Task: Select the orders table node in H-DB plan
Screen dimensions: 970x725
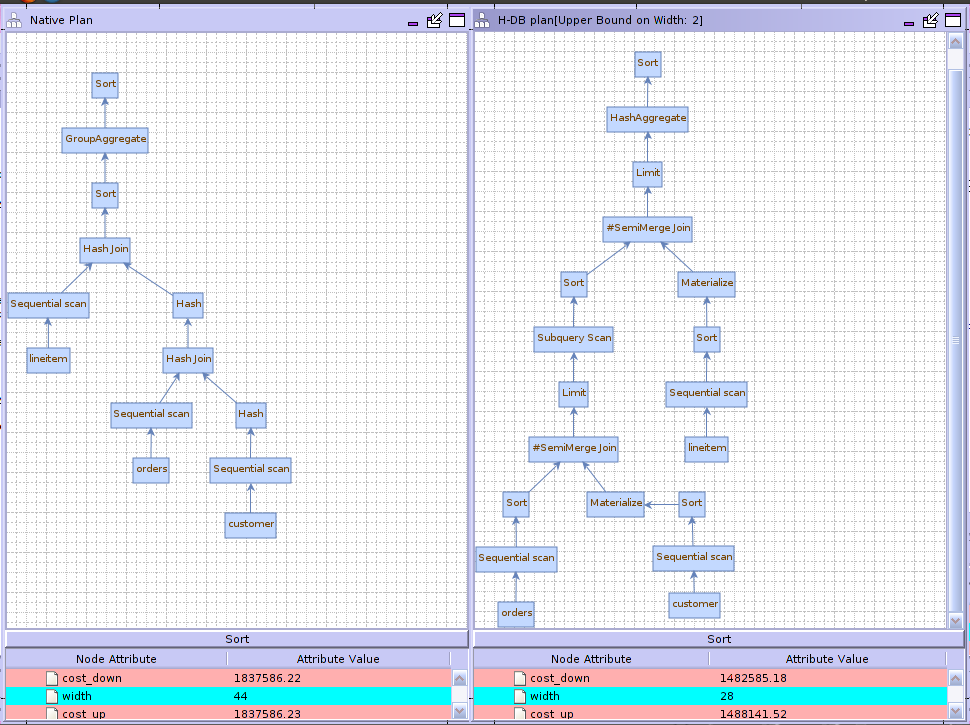Action: pyautogui.click(x=516, y=613)
